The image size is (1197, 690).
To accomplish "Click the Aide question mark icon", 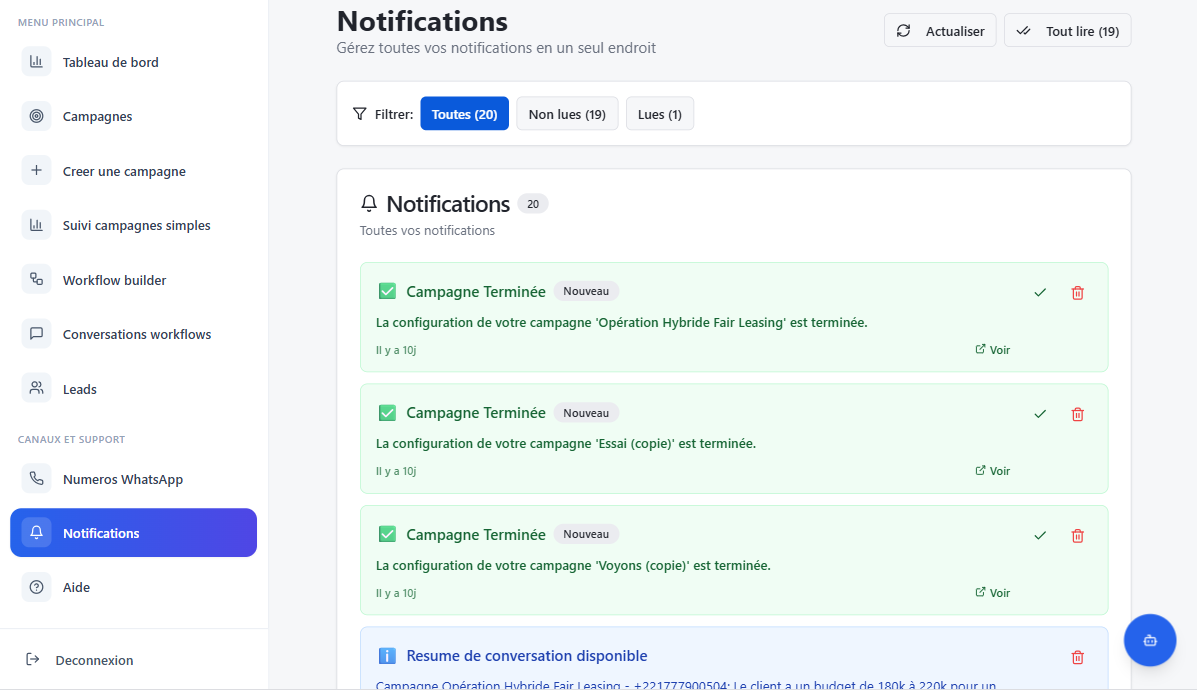I will (36, 587).
